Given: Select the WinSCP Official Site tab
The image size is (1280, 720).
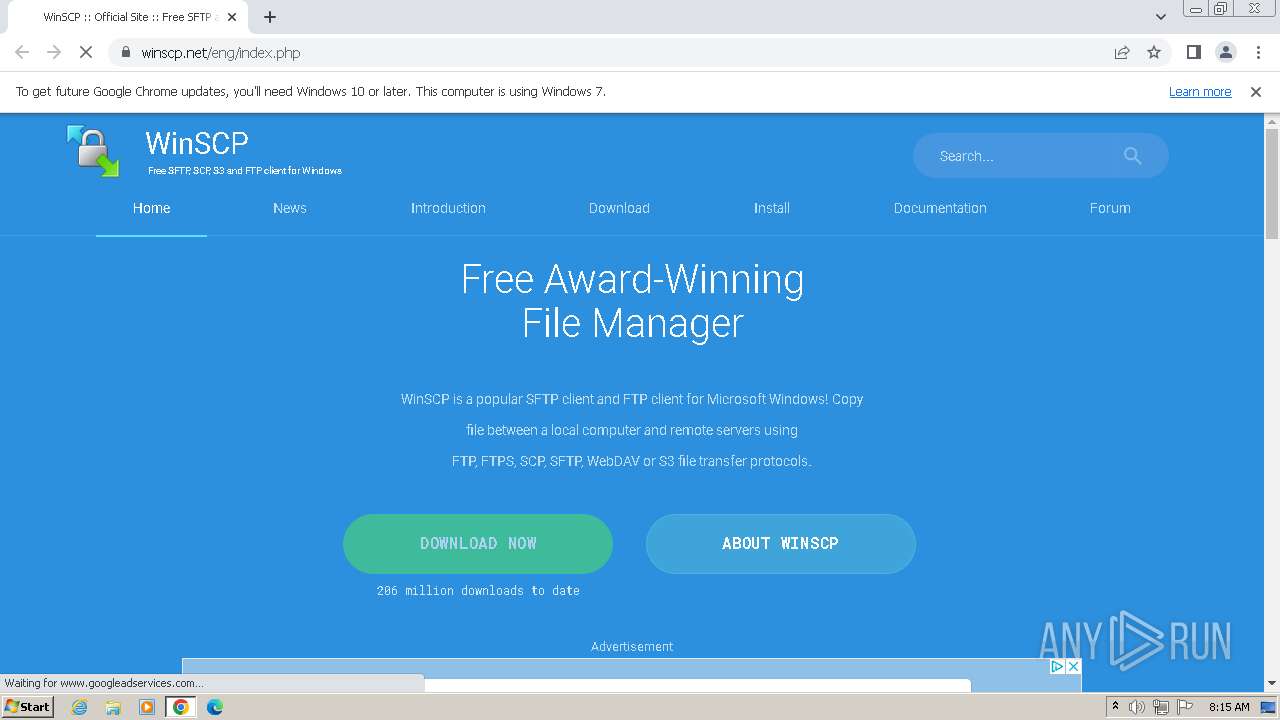Looking at the screenshot, I should point(130,17).
